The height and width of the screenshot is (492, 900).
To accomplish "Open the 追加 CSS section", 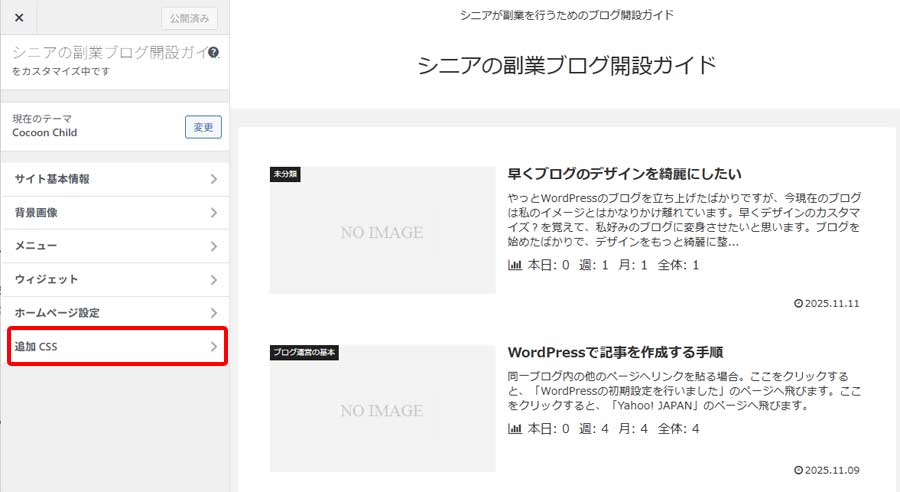I will [115, 347].
